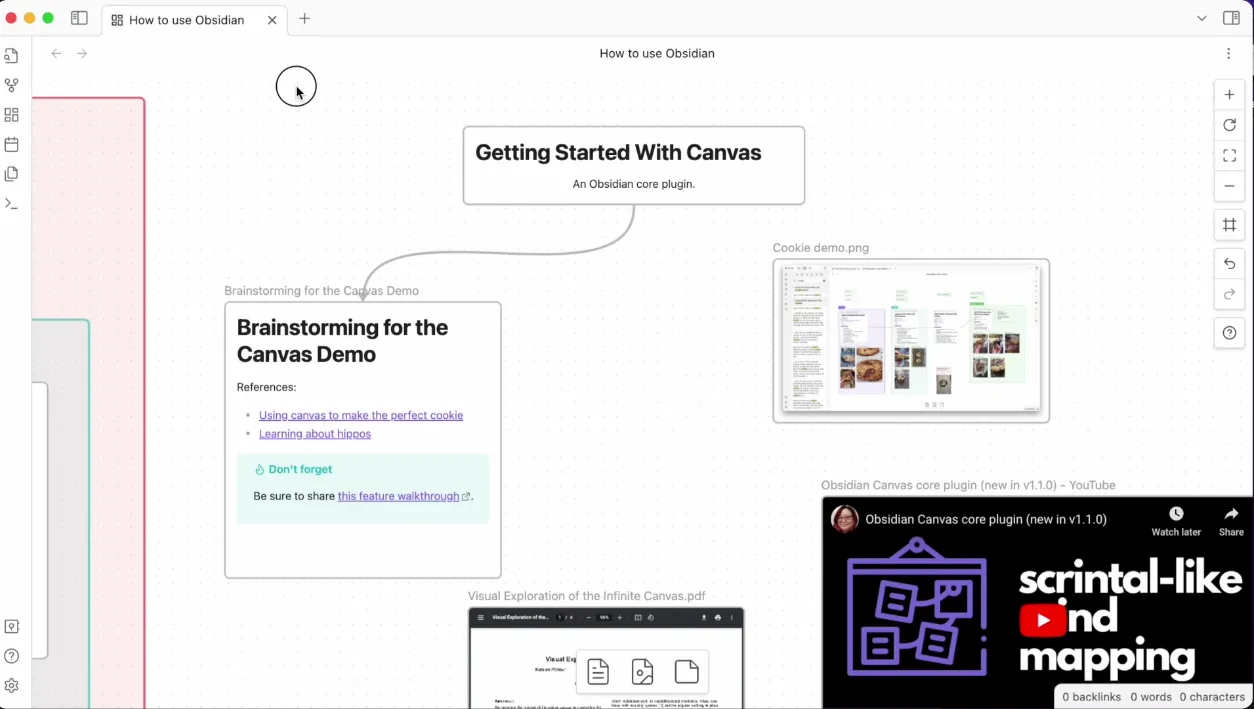Reset canvas zoom
The width and height of the screenshot is (1254, 709).
(1229, 125)
